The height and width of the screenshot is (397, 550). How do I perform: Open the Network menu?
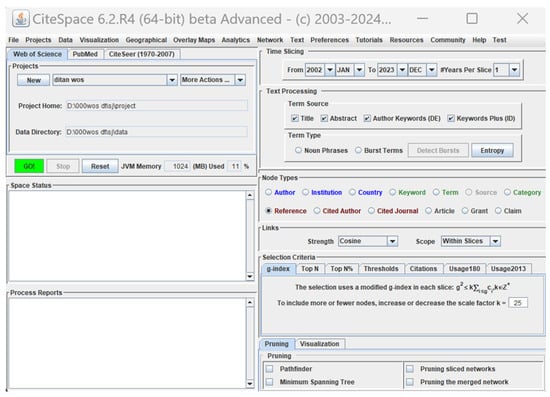[x=270, y=40]
